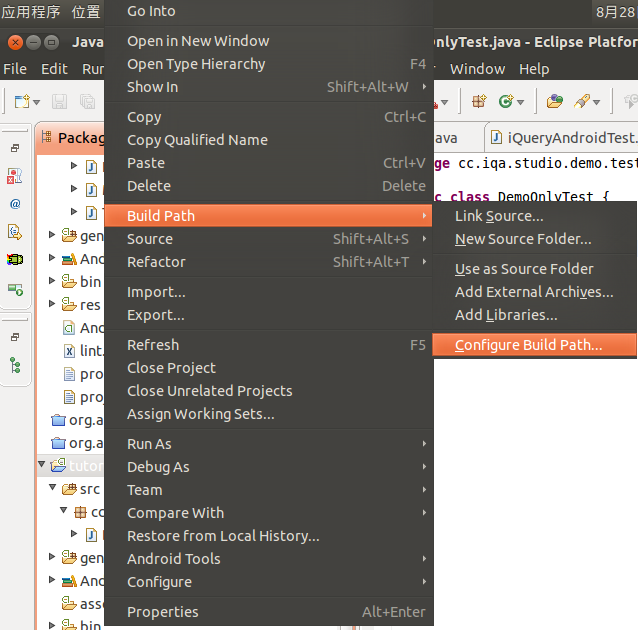Click the New Java Package toolbar icon
Image resolution: width=638 pixels, height=630 pixels.
coord(479,101)
